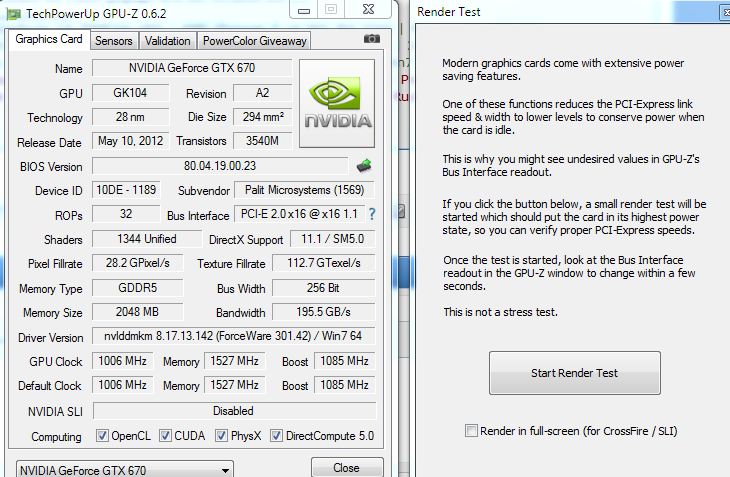The width and height of the screenshot is (730, 477).
Task: Click the Memory Type value GDDR5
Action: (138, 288)
